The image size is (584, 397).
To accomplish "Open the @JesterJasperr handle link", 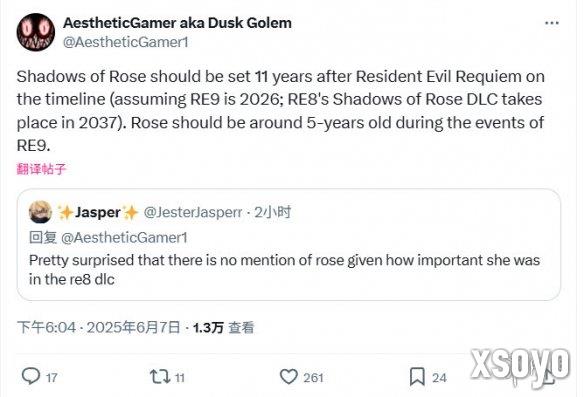I will (193, 212).
